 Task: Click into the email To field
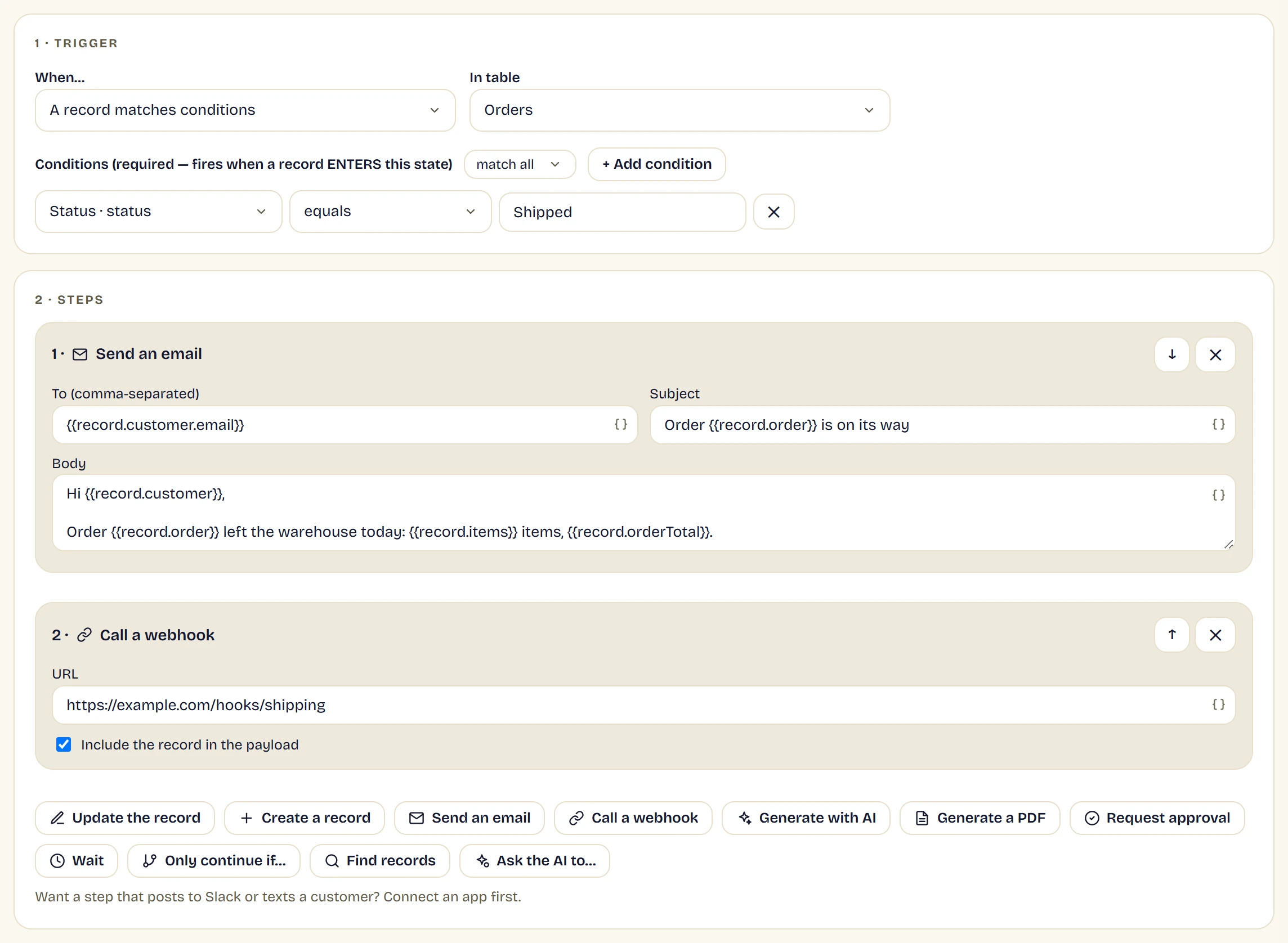[345, 425]
